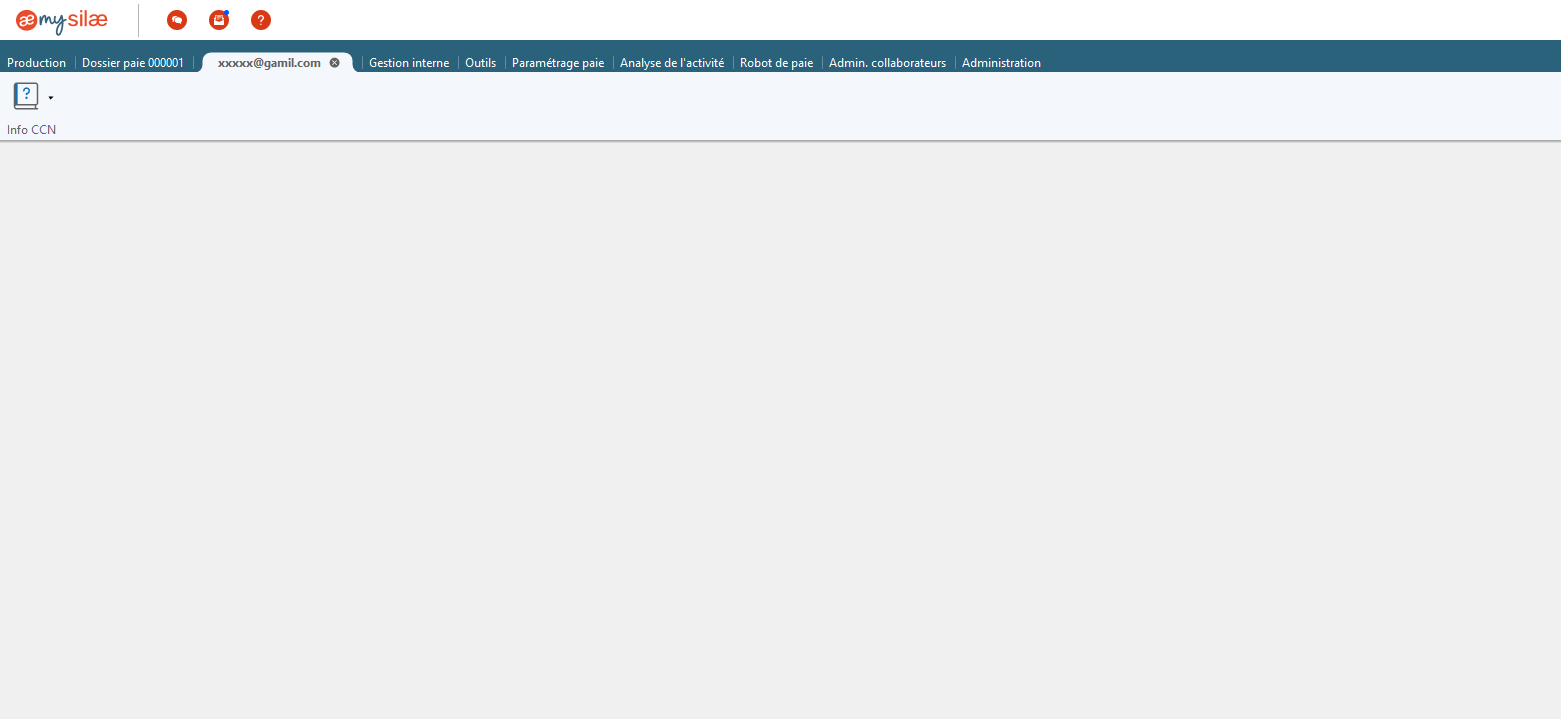The image size is (1561, 719).
Task: Open the Outils menu tab
Action: [480, 62]
